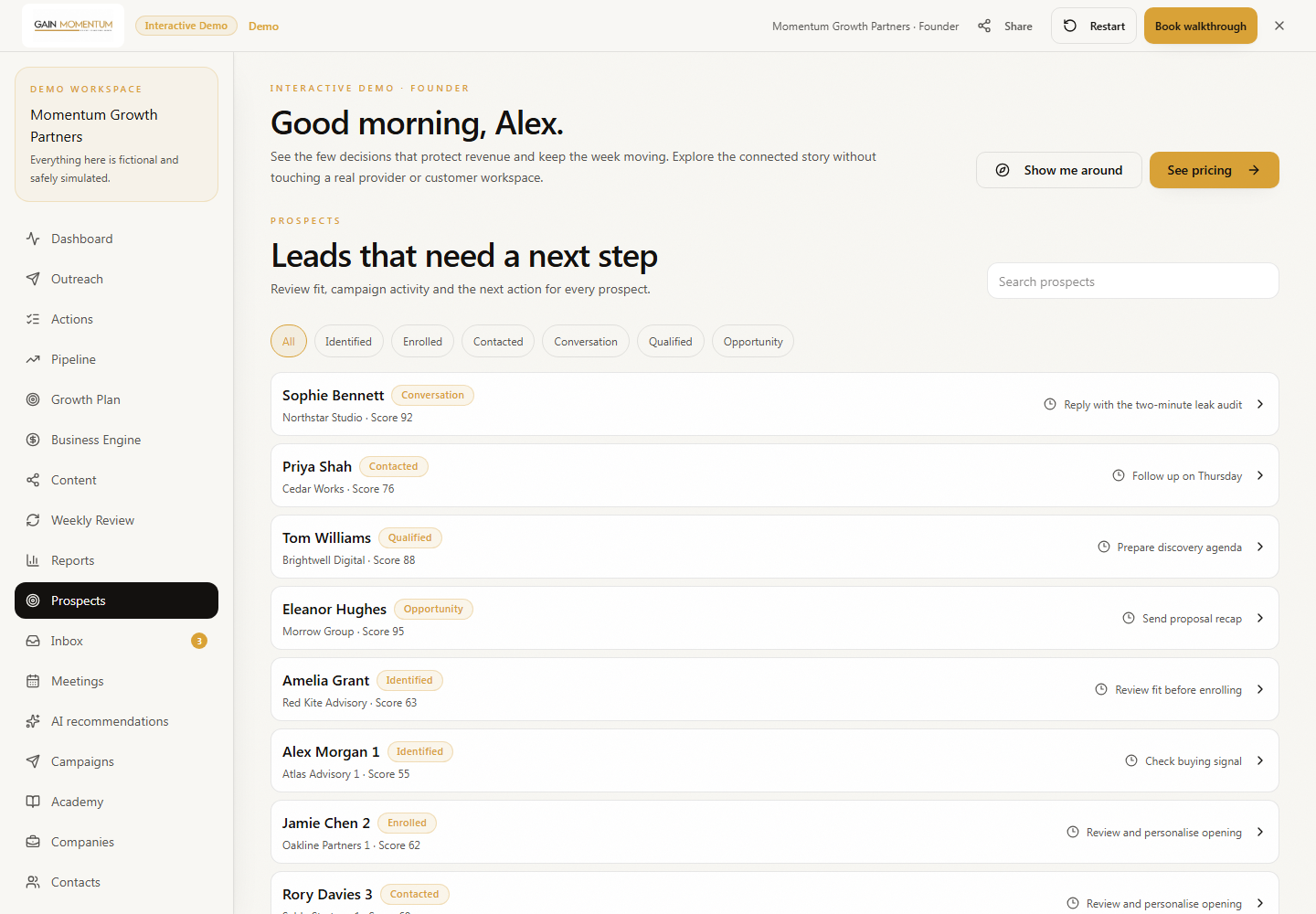Filter prospects by Qualified

point(671,341)
